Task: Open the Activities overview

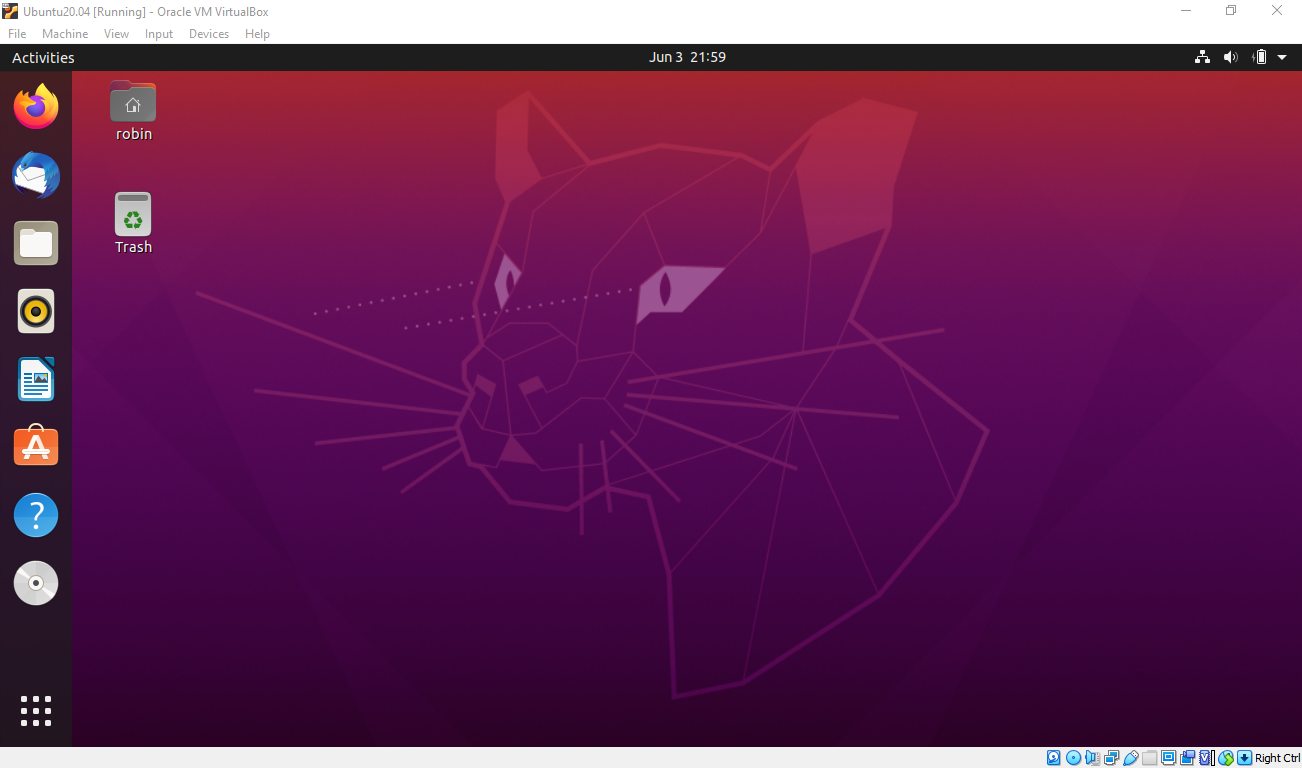Action: click(43, 58)
